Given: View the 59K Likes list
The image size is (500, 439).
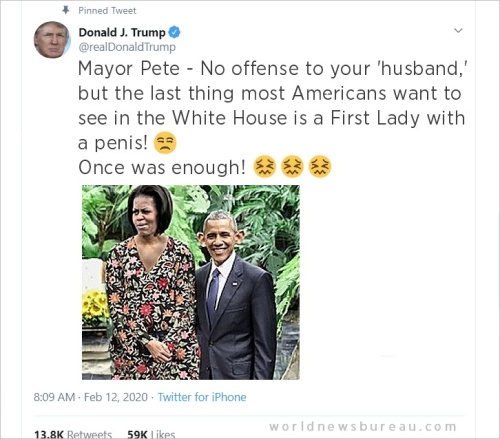Looking at the screenshot, I should click(151, 434).
